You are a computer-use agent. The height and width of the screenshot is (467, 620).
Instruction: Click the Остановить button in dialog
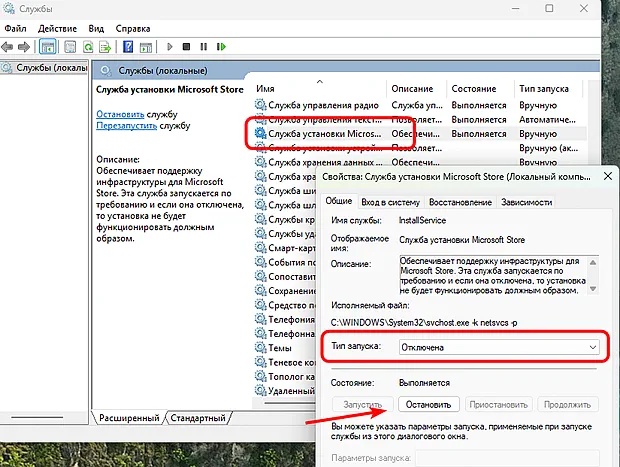click(429, 405)
